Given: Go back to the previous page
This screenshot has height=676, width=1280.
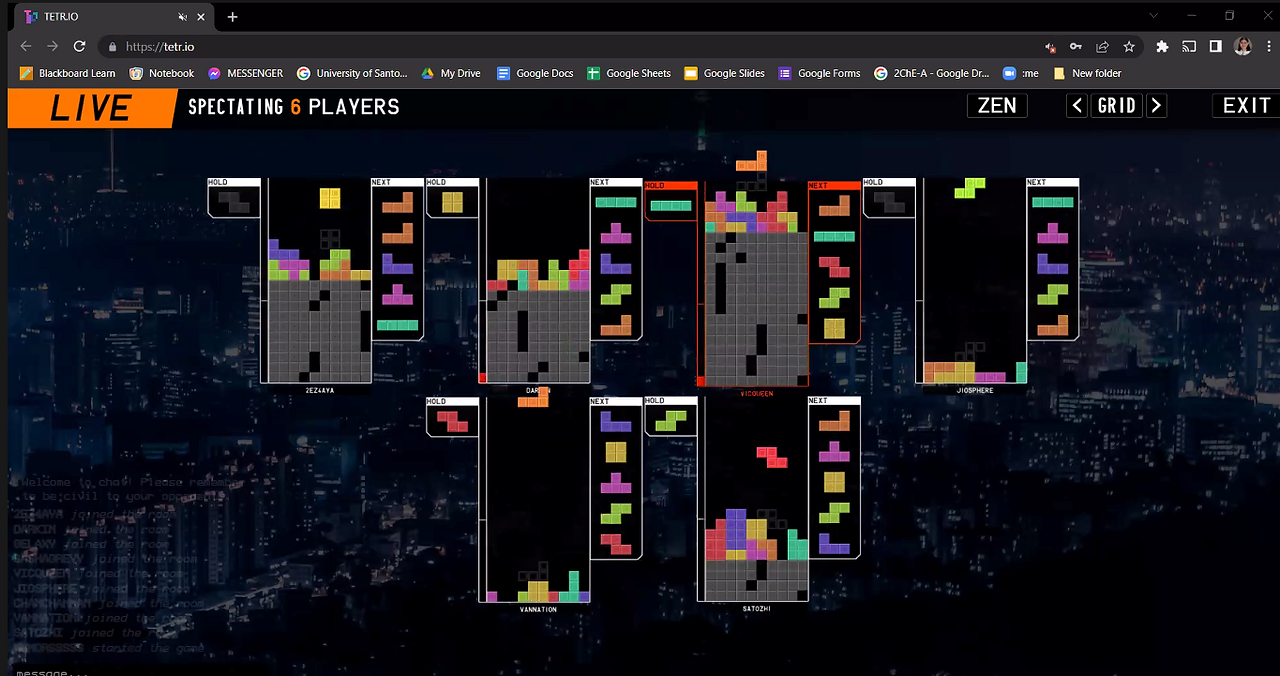Looking at the screenshot, I should point(26,46).
